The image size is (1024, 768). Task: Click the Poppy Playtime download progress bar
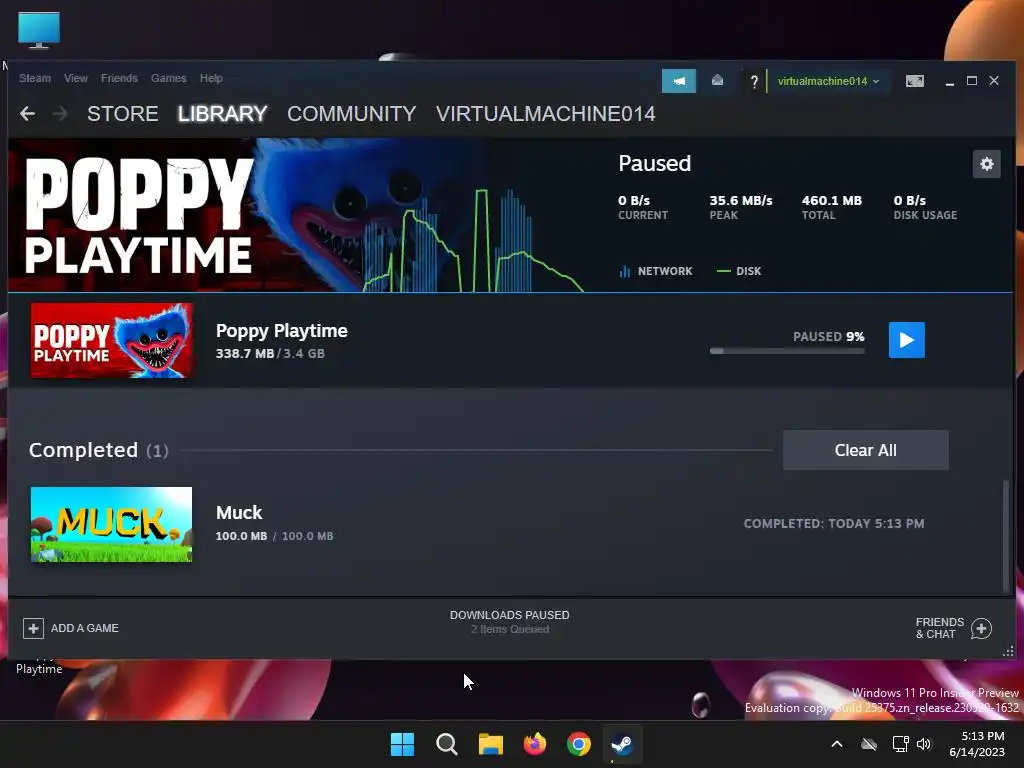[x=787, y=351]
